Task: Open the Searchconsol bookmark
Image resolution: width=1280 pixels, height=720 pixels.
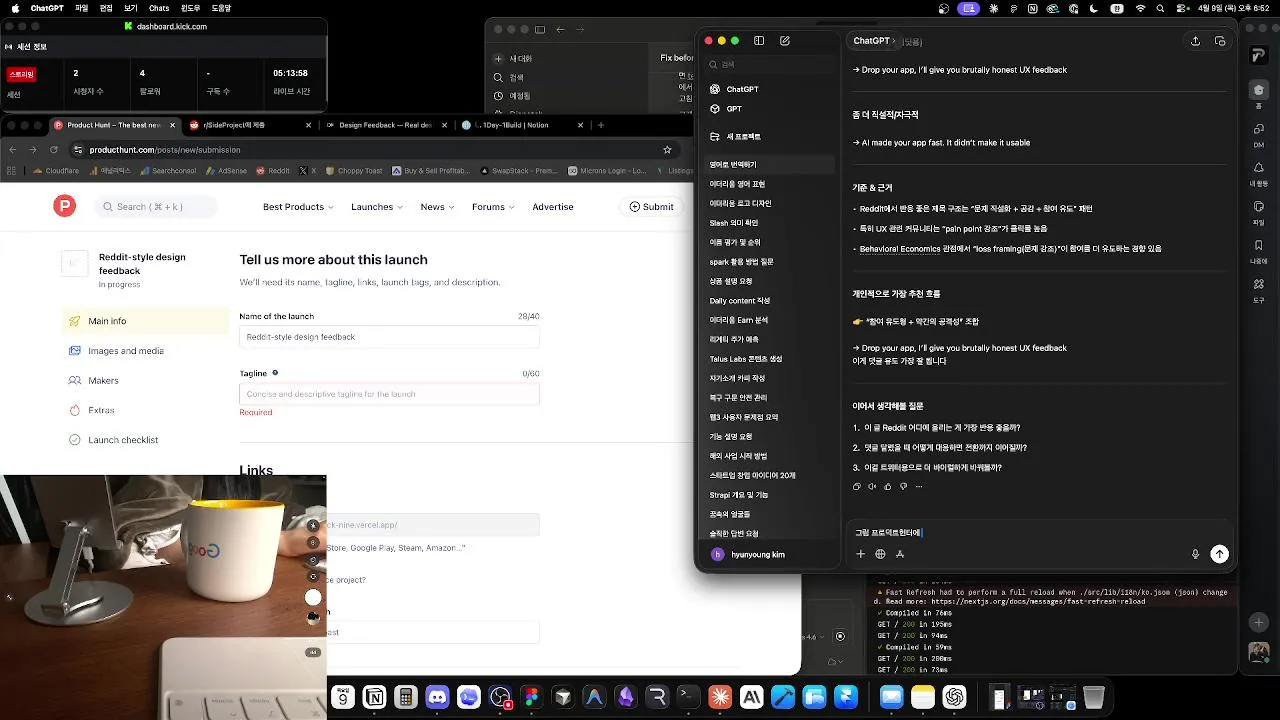Action: click(x=168, y=171)
